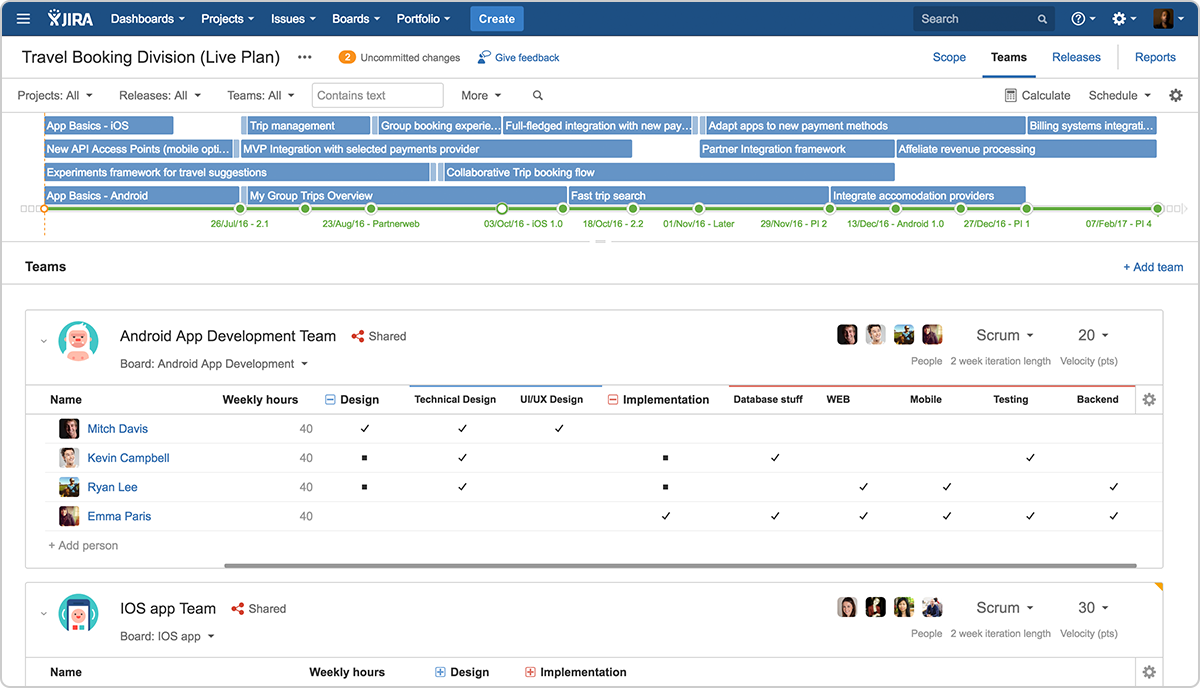Open the plan settings gear beside Schedule
This screenshot has width=1200, height=688.
point(1176,96)
